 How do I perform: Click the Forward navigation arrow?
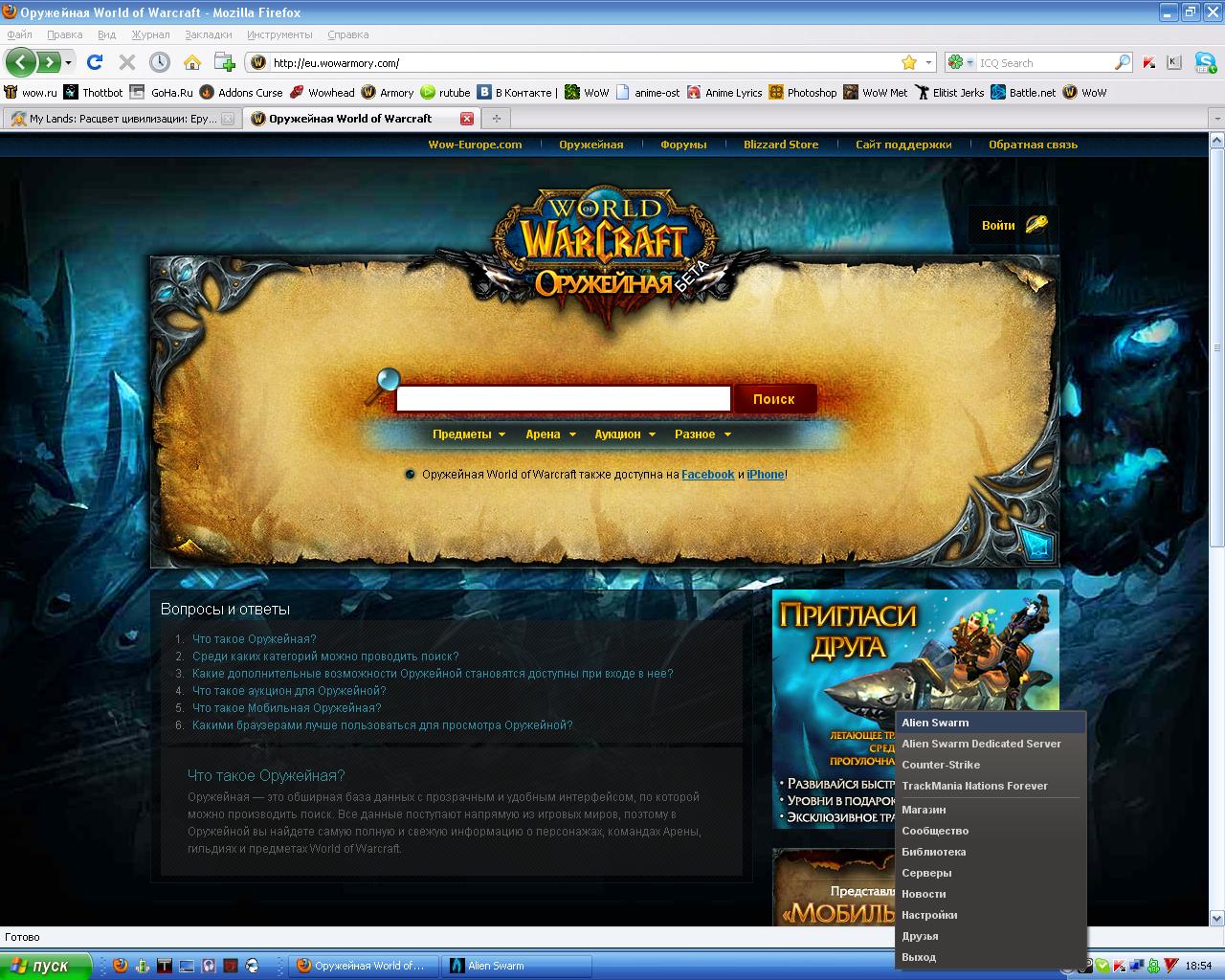click(x=48, y=62)
